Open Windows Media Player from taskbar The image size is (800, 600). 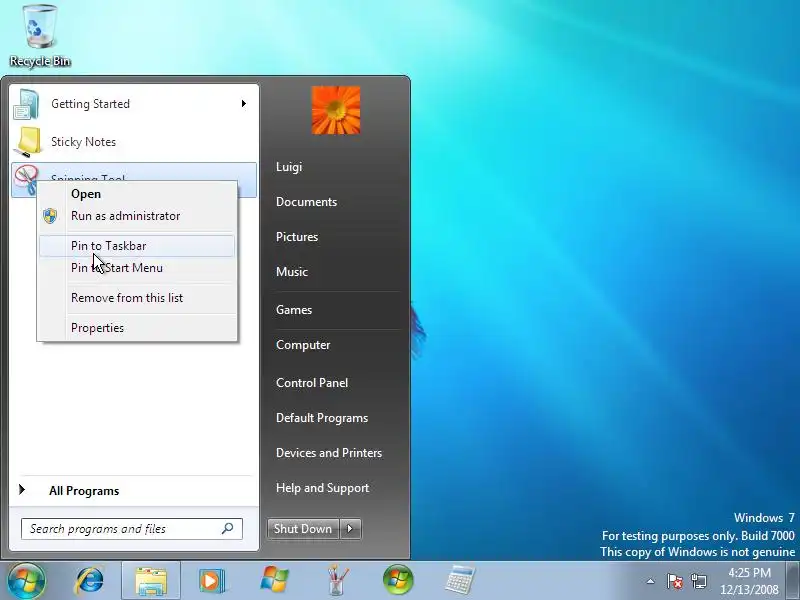[x=212, y=581]
